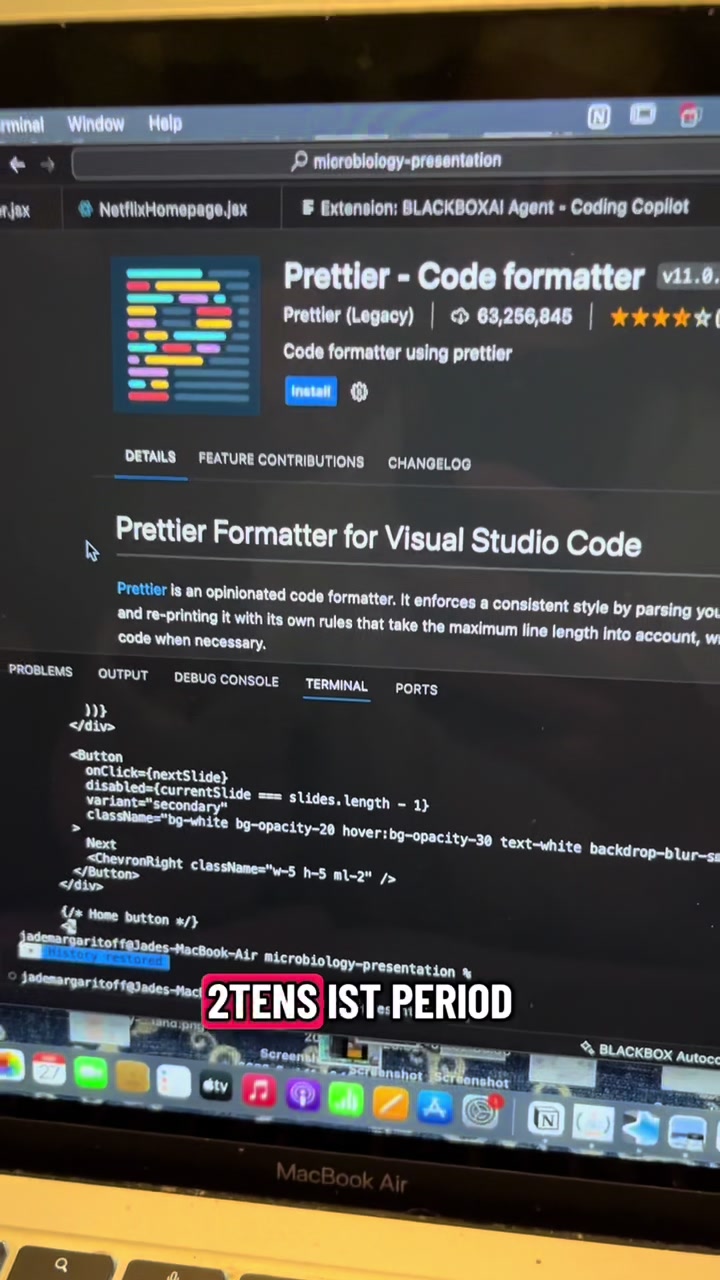Screen dimensions: 720x1280
Task: Open the PORTS panel tab
Action: tap(416, 689)
